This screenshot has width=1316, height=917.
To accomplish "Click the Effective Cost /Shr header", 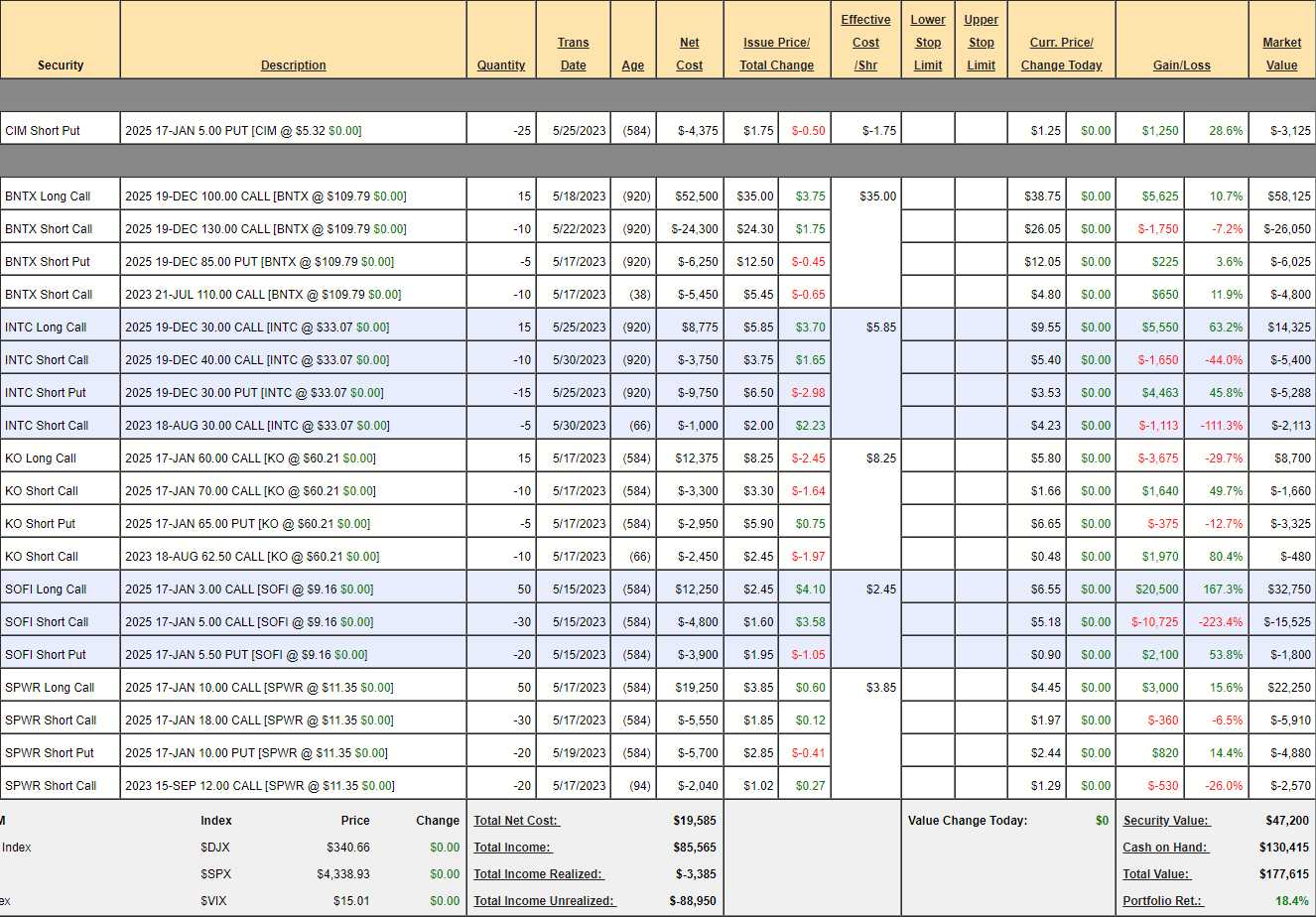I will click(x=865, y=43).
